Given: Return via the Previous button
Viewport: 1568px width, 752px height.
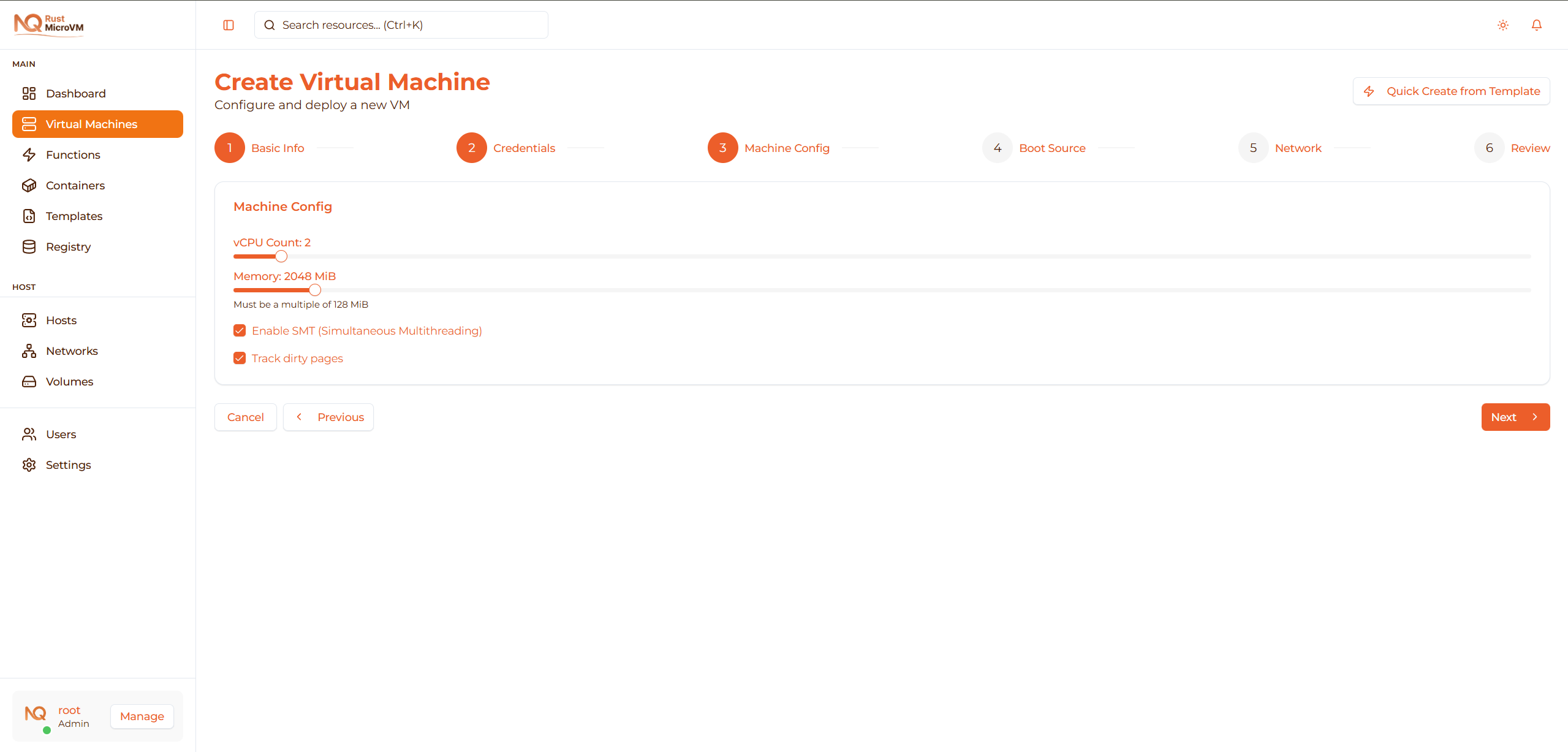Looking at the screenshot, I should [x=328, y=417].
